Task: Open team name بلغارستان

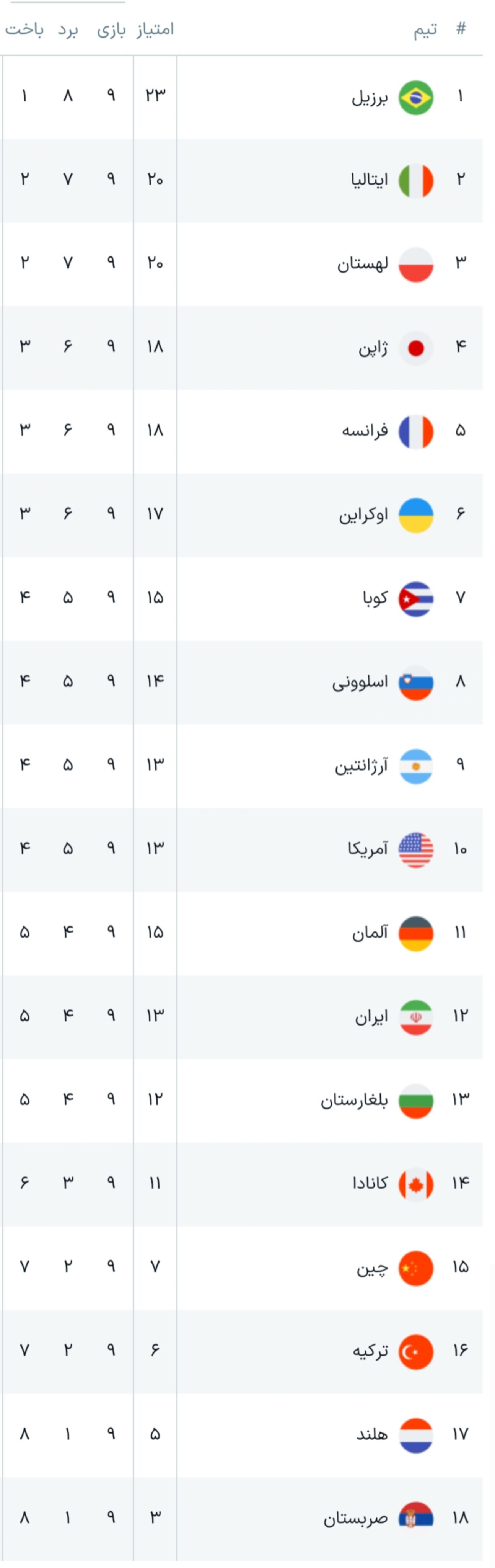Action: (355, 1101)
